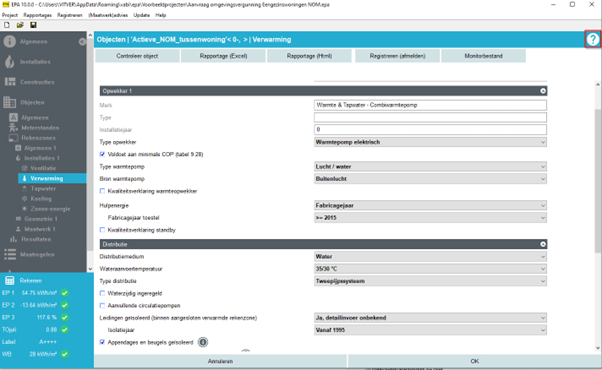Open the Fabricagejaar toestel dropdown
This screenshot has width=602, height=370.
point(430,218)
